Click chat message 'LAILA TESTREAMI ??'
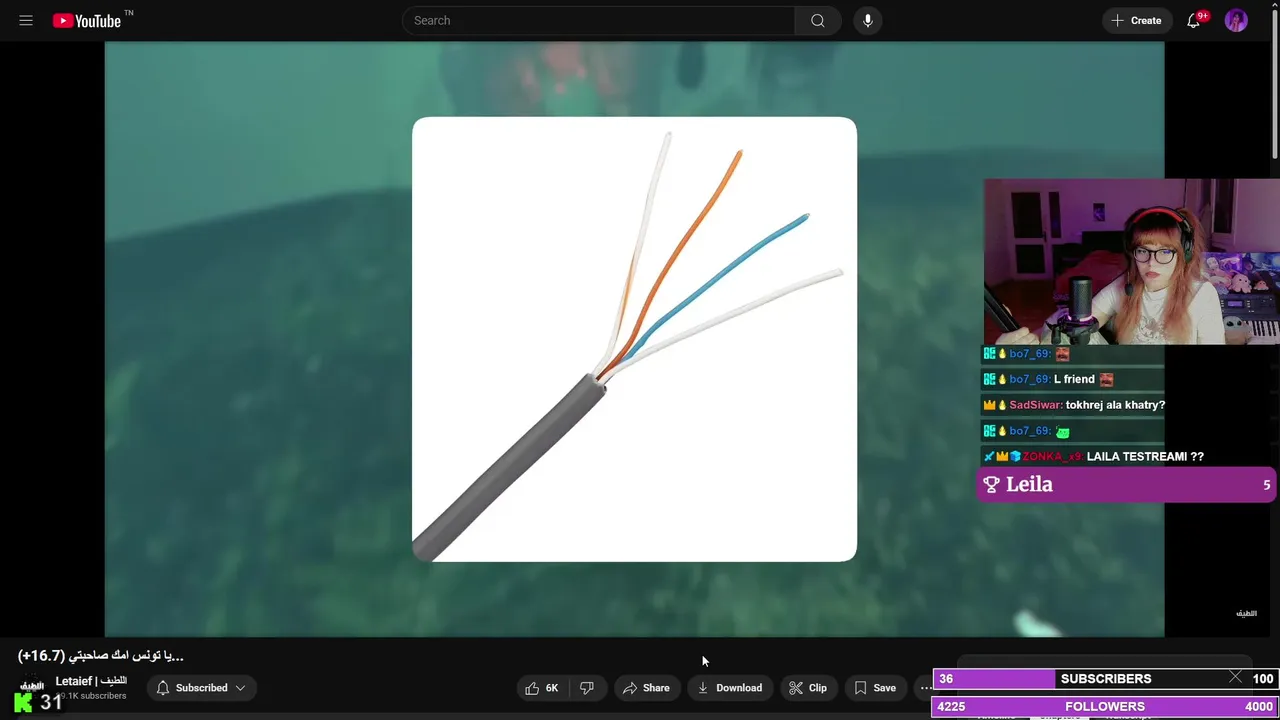This screenshot has width=1280, height=720. point(1145,457)
